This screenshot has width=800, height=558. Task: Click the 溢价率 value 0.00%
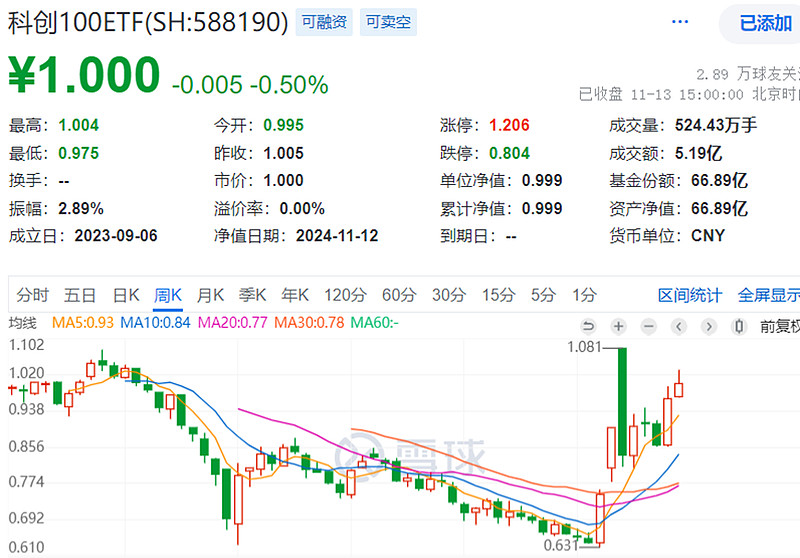tap(302, 208)
